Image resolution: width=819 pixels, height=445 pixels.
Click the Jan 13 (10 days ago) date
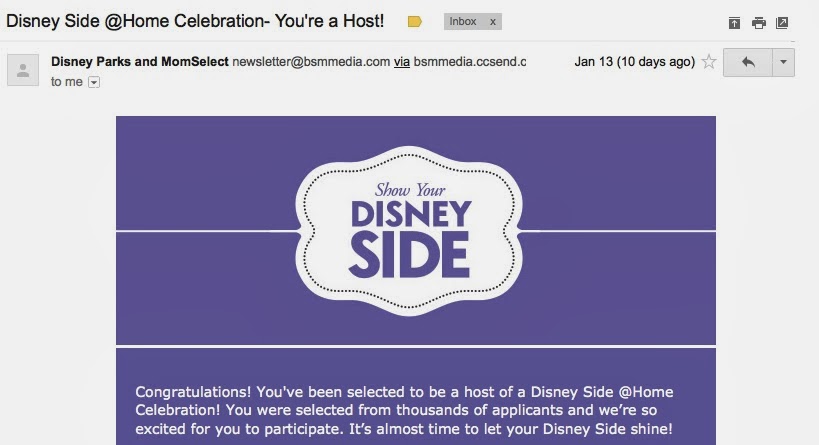point(635,62)
